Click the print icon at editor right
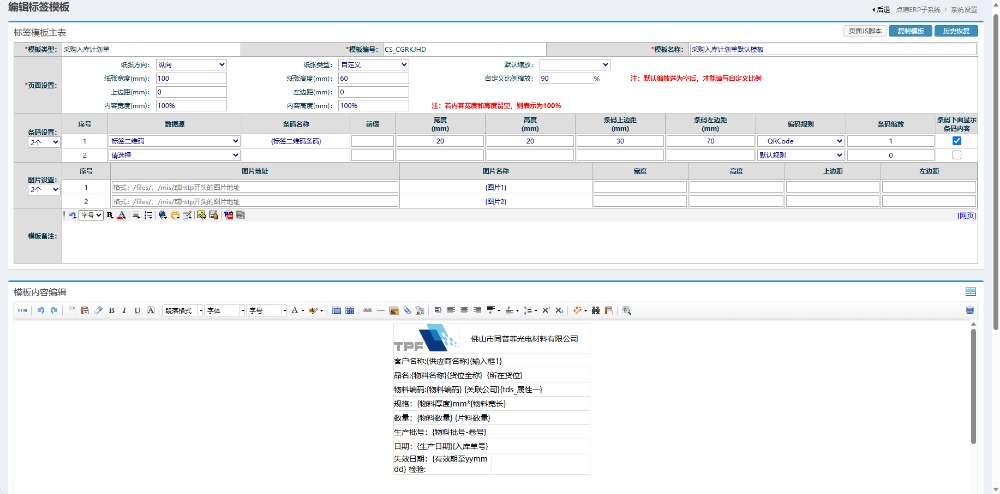The height and width of the screenshot is (494, 1000). coord(970,310)
